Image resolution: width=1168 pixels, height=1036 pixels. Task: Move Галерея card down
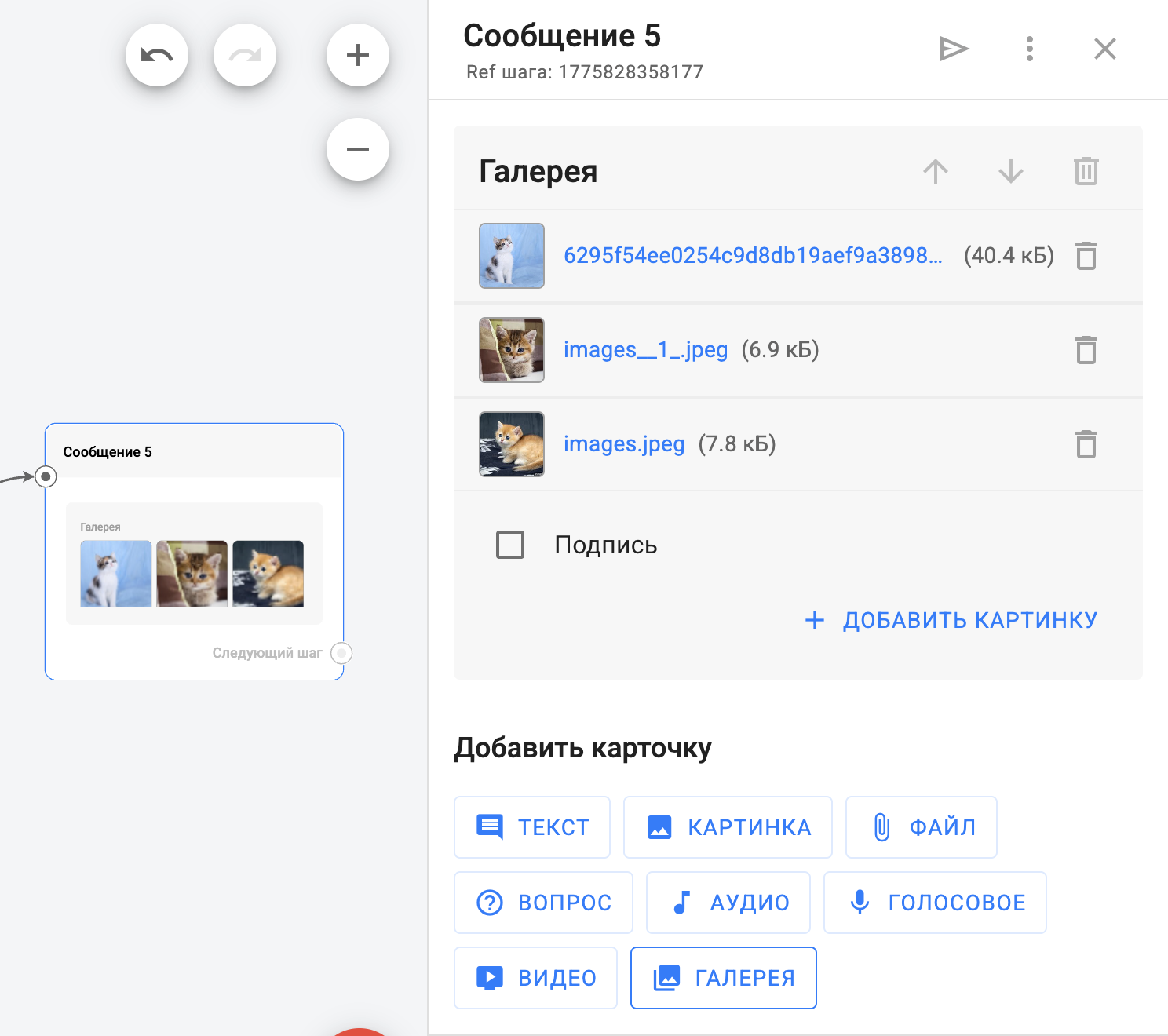1010,171
